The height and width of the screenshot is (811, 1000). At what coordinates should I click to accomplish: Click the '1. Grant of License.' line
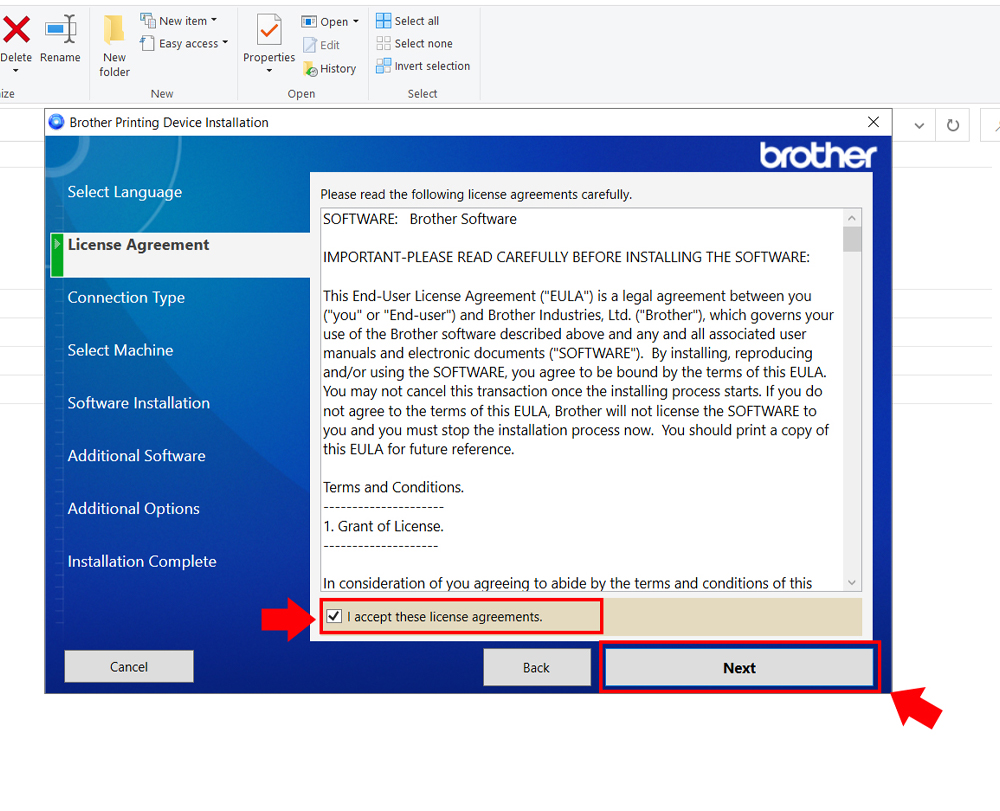383,526
